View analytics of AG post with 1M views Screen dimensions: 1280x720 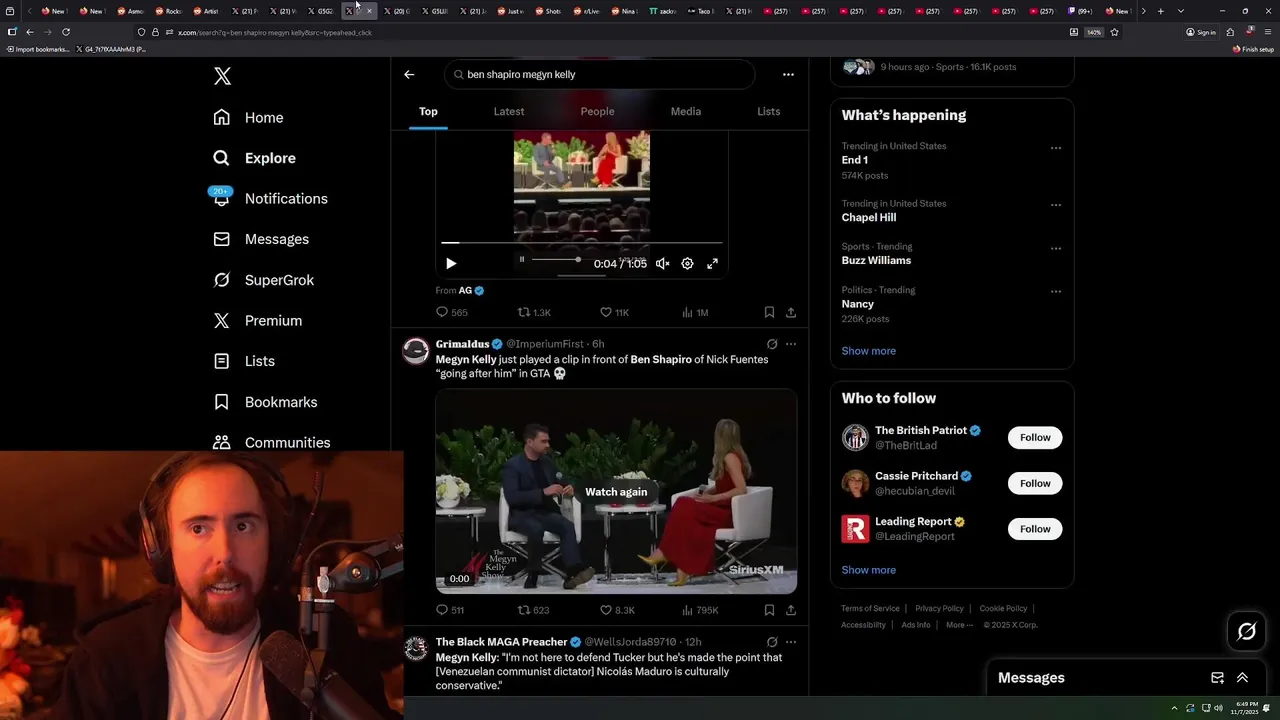click(x=695, y=312)
